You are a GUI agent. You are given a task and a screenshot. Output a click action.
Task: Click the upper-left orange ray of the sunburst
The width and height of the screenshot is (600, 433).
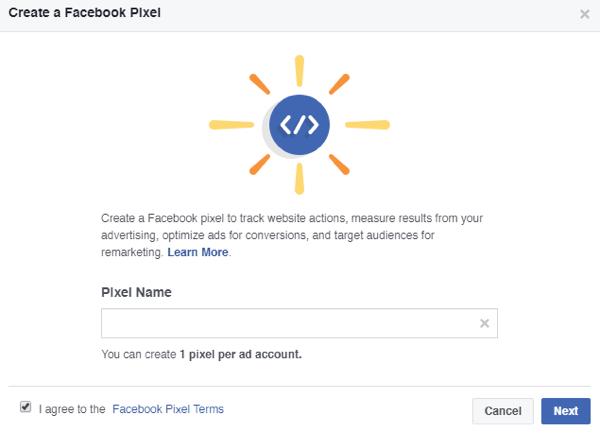260,84
